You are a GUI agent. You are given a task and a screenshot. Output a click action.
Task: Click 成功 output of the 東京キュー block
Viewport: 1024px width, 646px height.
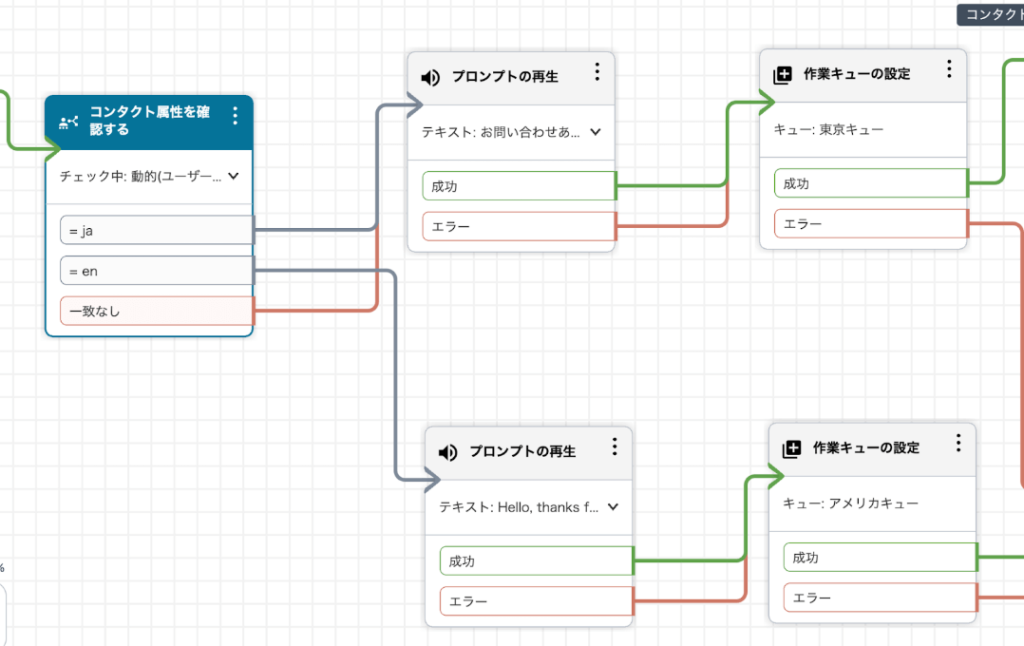(870, 184)
